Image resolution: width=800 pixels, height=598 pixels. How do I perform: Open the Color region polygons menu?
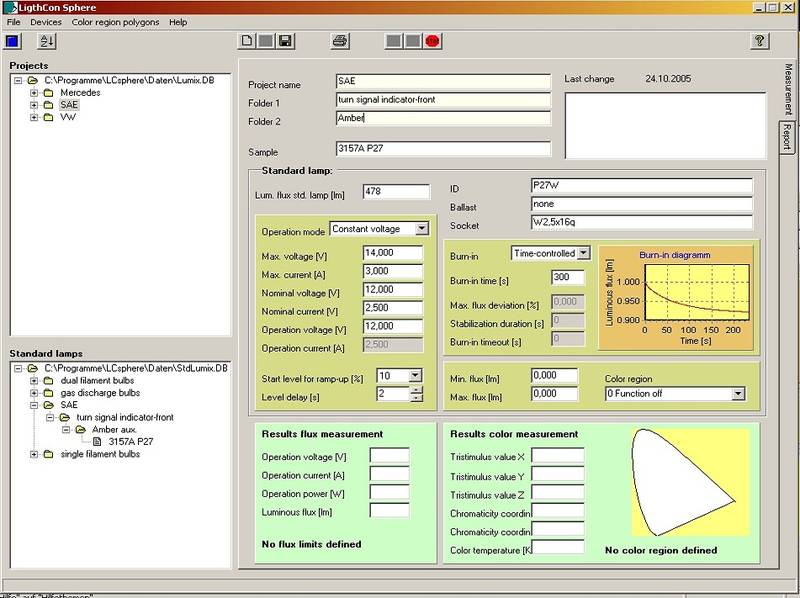pos(116,21)
